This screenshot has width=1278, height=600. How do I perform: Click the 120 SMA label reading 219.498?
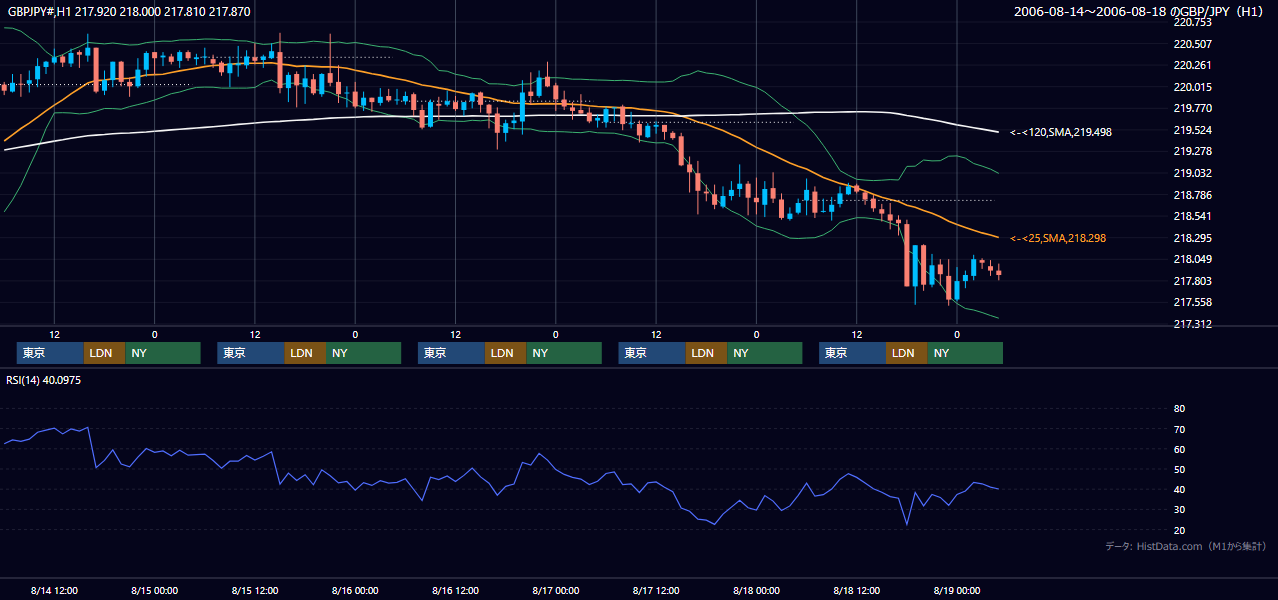click(1061, 132)
